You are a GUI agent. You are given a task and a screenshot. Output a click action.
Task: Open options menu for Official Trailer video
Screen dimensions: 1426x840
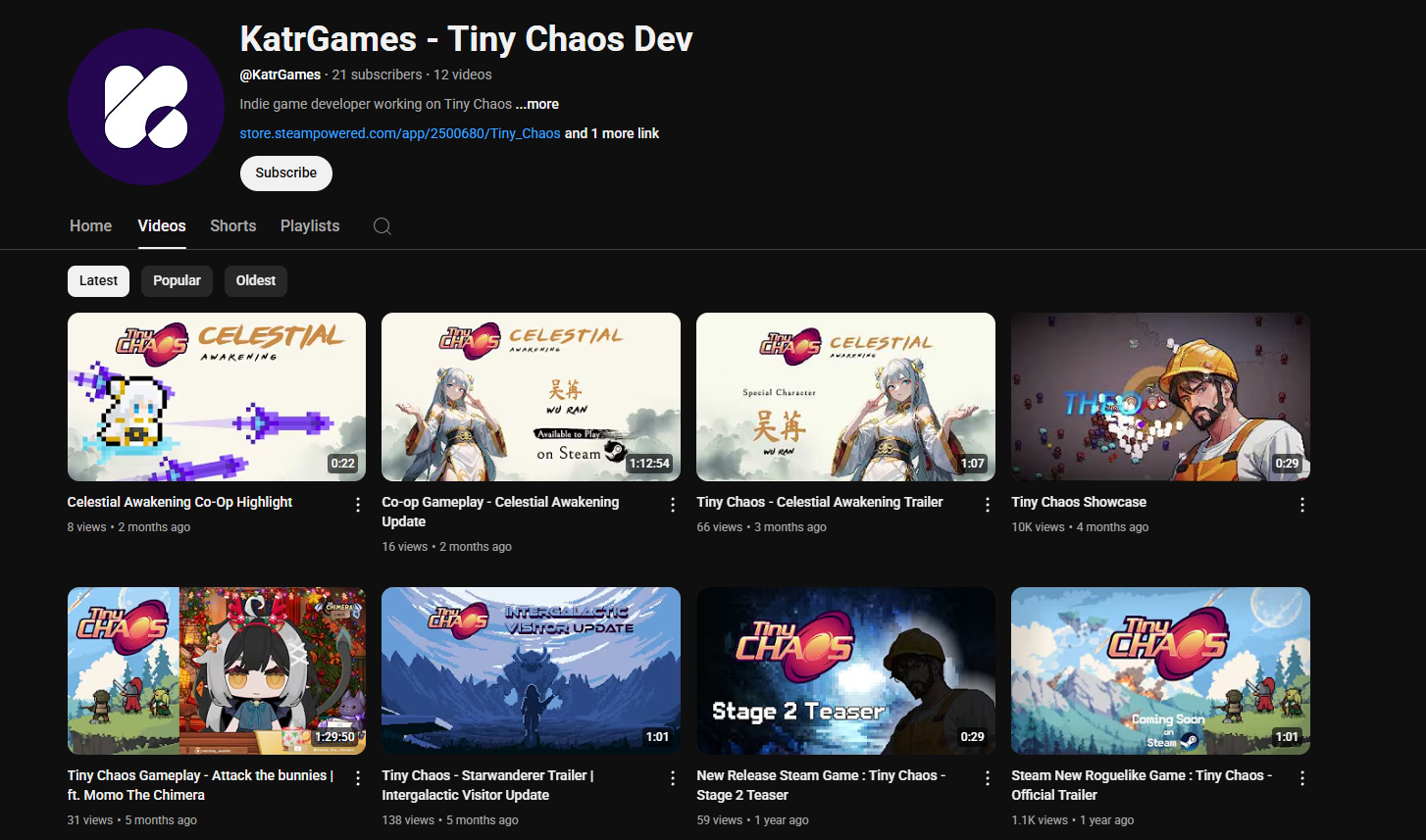pyautogui.click(x=1302, y=778)
